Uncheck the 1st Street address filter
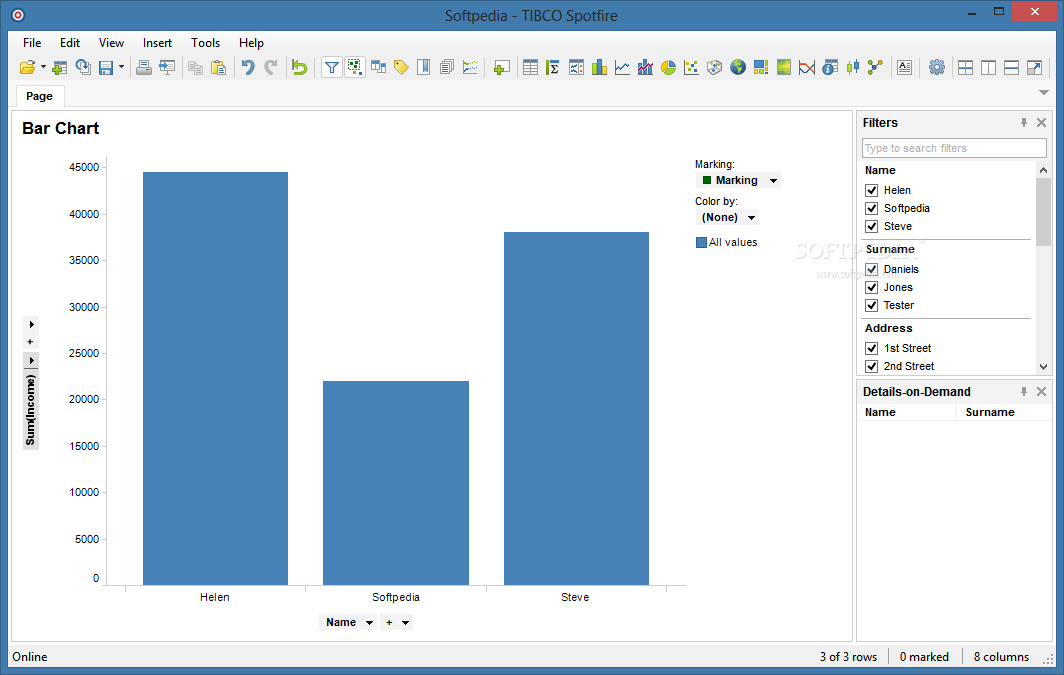 tap(872, 349)
